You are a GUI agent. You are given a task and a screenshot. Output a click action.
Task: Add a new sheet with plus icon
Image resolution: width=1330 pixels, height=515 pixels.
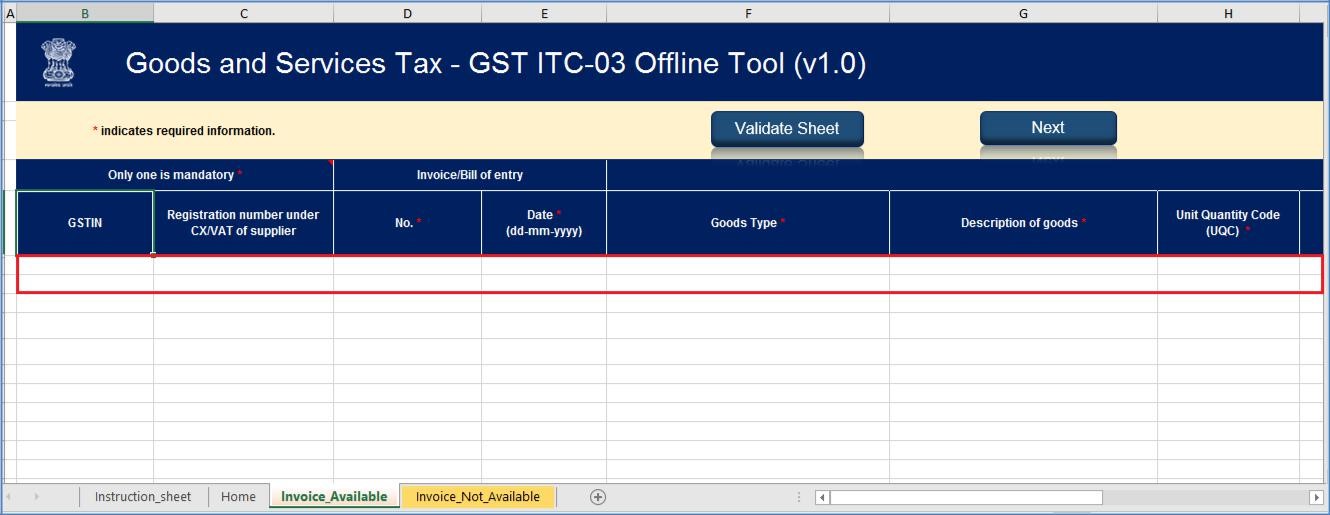coord(598,497)
